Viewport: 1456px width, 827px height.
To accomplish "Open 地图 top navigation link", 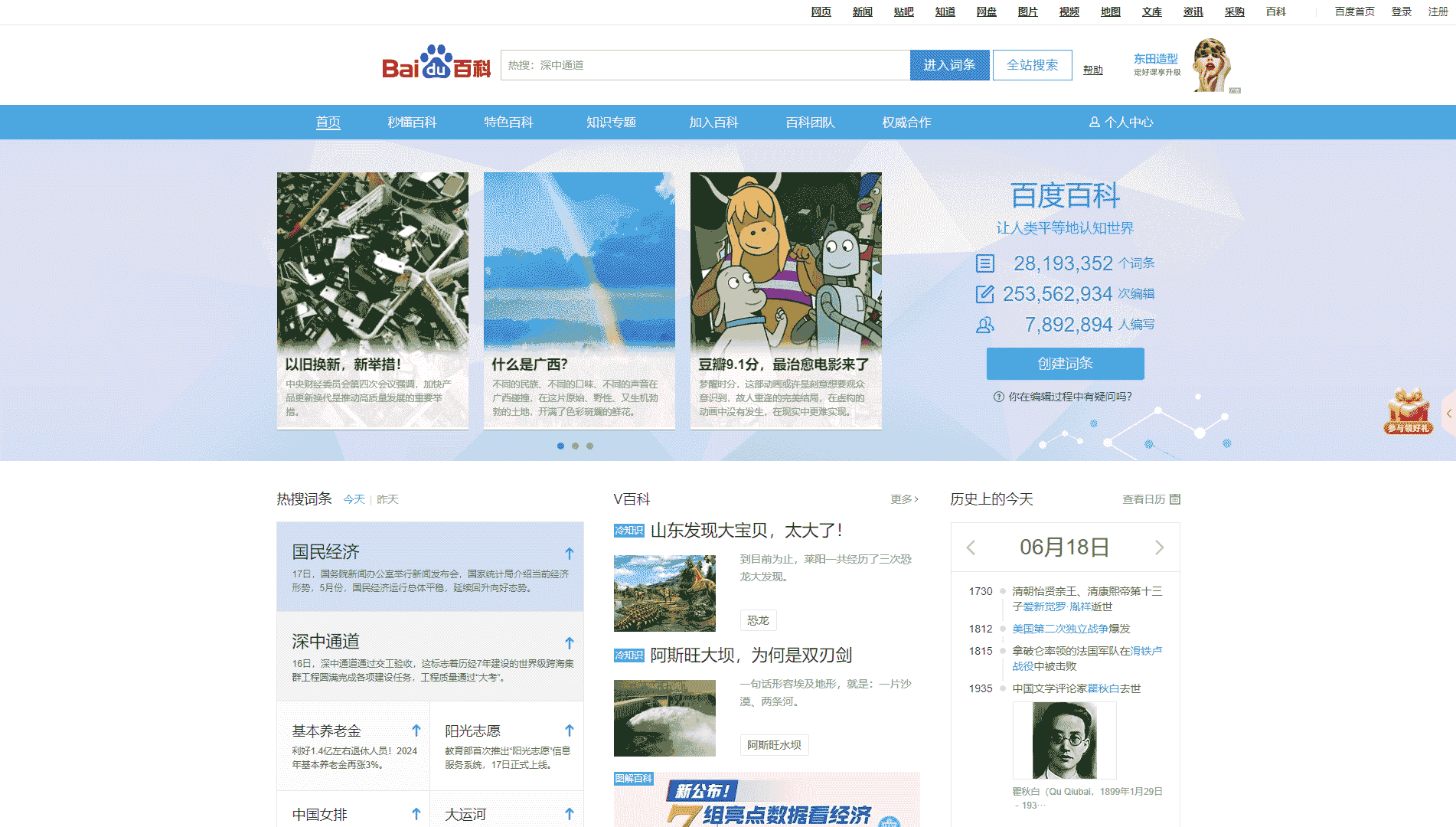I will point(1110,11).
